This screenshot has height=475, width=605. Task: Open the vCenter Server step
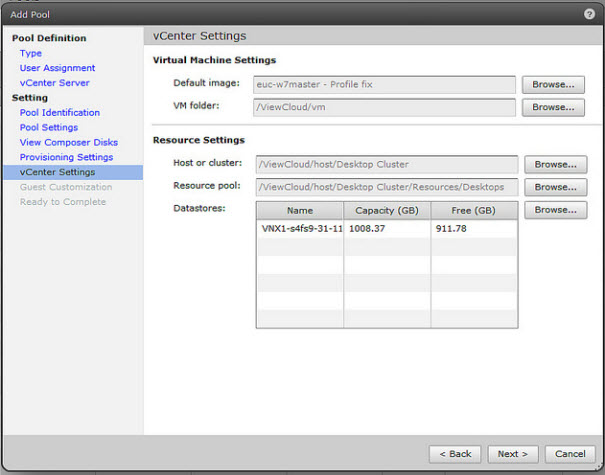tap(54, 83)
